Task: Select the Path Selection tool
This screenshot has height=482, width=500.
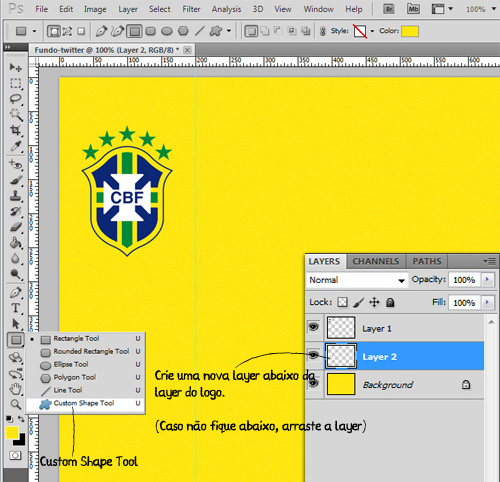Action: point(15,324)
